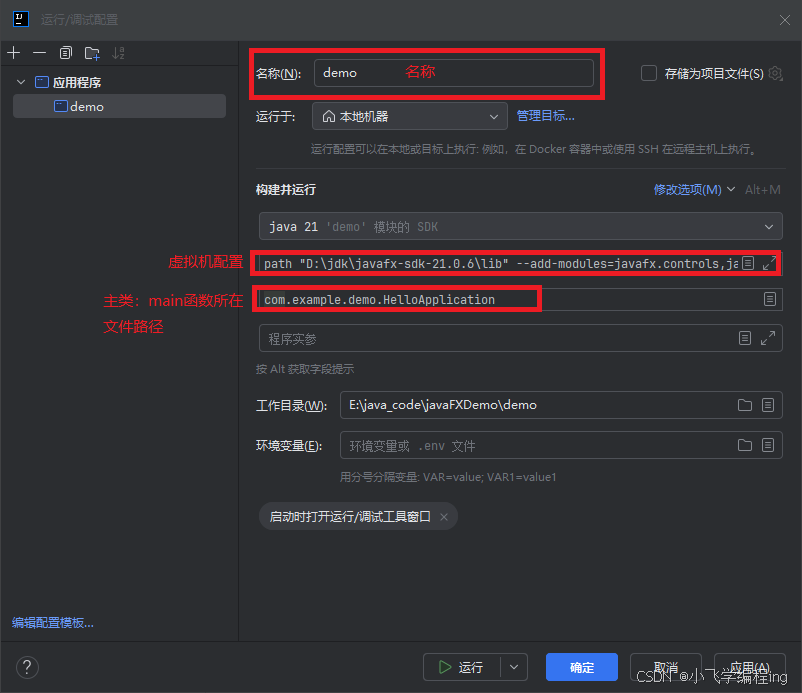Open help with question mark icon
Screen dimensions: 802x693
point(27,667)
